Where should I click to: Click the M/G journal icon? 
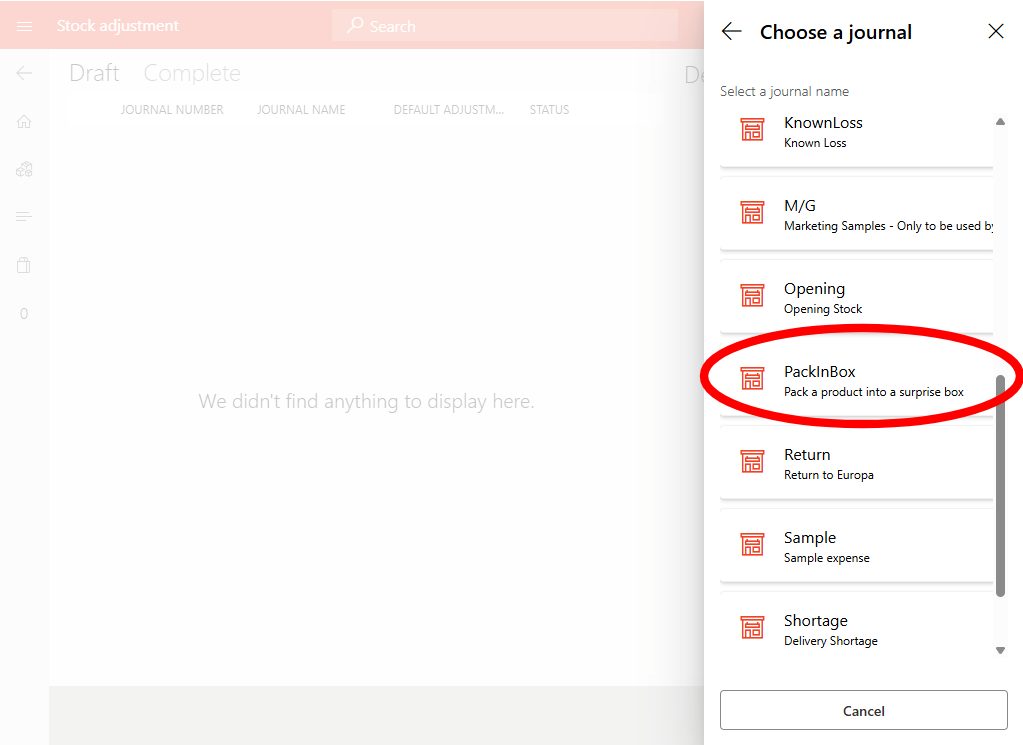pos(752,214)
